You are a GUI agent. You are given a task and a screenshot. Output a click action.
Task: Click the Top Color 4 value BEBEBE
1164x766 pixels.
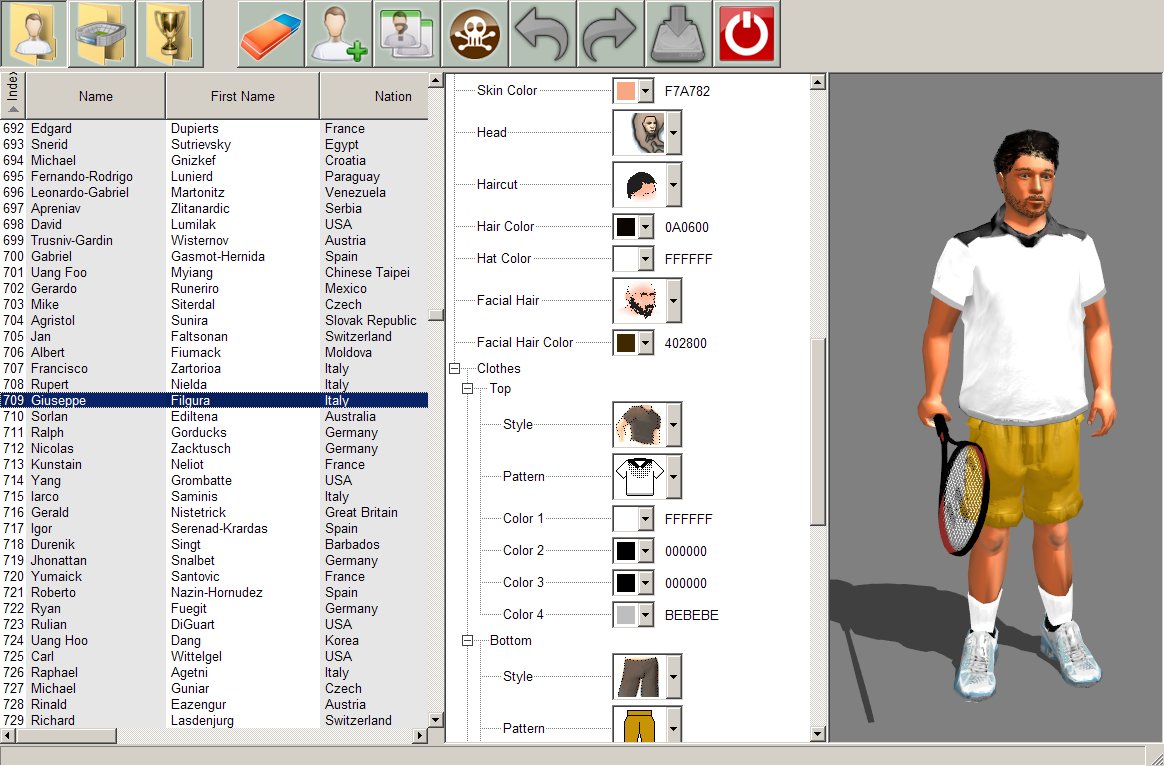pyautogui.click(x=692, y=615)
